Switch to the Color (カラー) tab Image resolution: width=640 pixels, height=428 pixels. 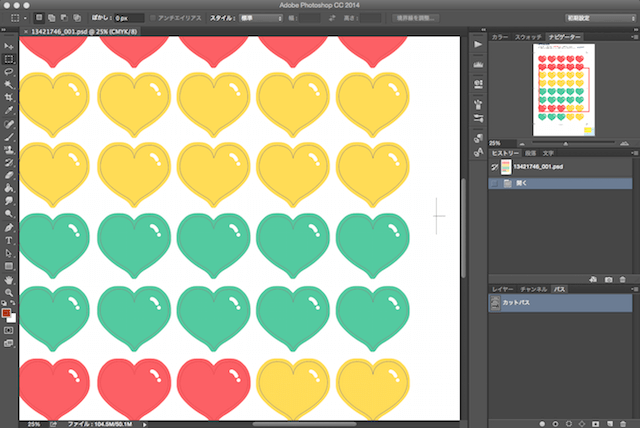[x=500, y=37]
